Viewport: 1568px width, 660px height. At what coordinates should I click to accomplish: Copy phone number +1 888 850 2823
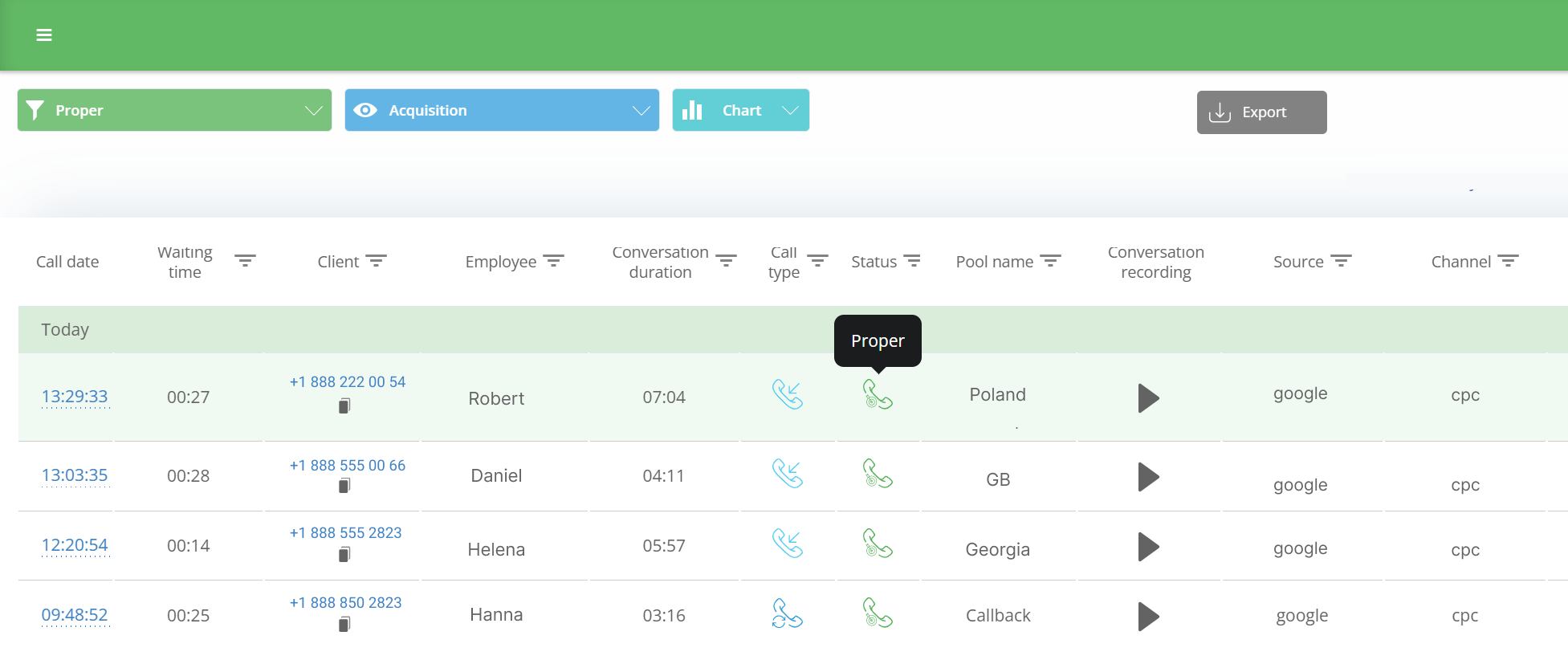click(344, 624)
